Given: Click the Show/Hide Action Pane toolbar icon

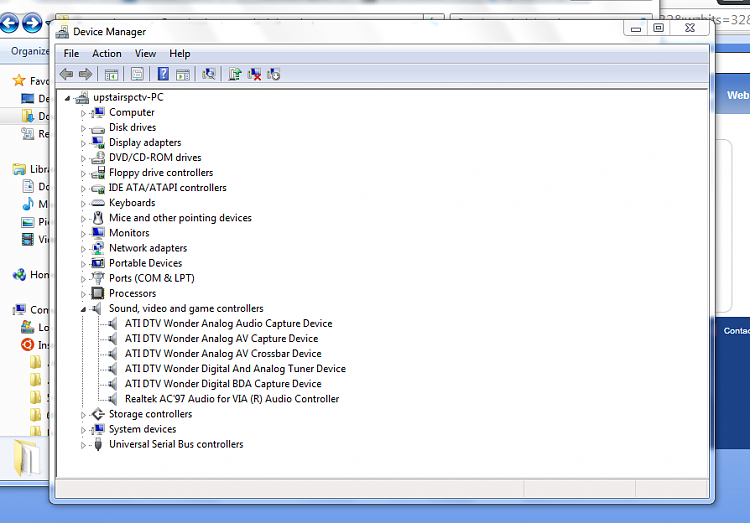Looking at the screenshot, I should coord(183,74).
